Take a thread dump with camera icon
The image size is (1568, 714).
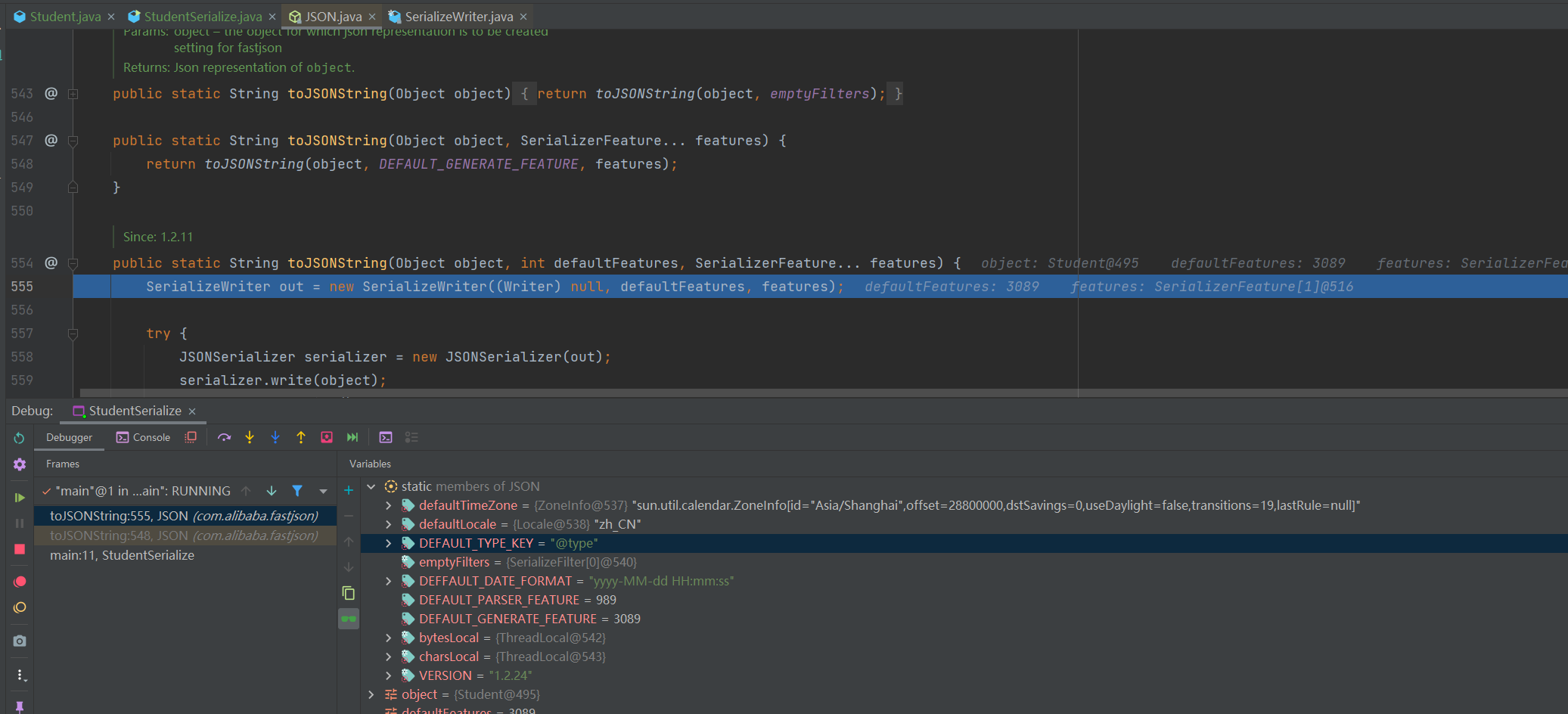tap(20, 641)
